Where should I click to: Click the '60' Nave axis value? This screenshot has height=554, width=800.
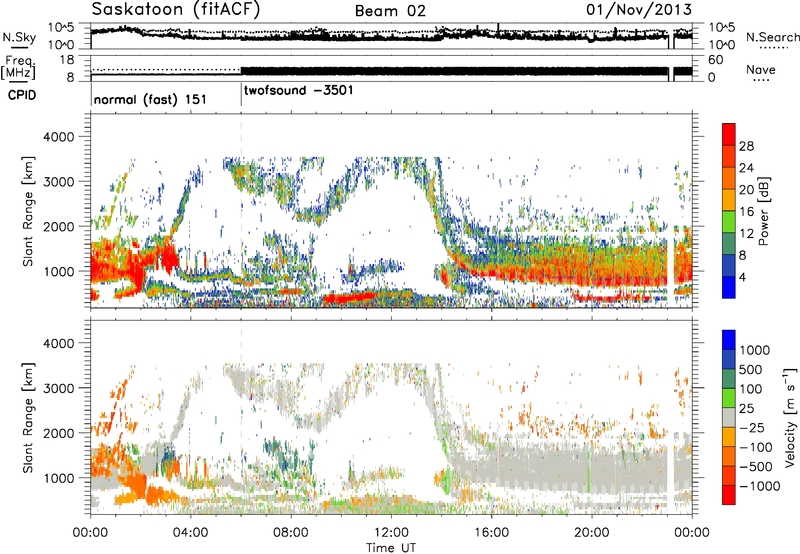coord(715,60)
